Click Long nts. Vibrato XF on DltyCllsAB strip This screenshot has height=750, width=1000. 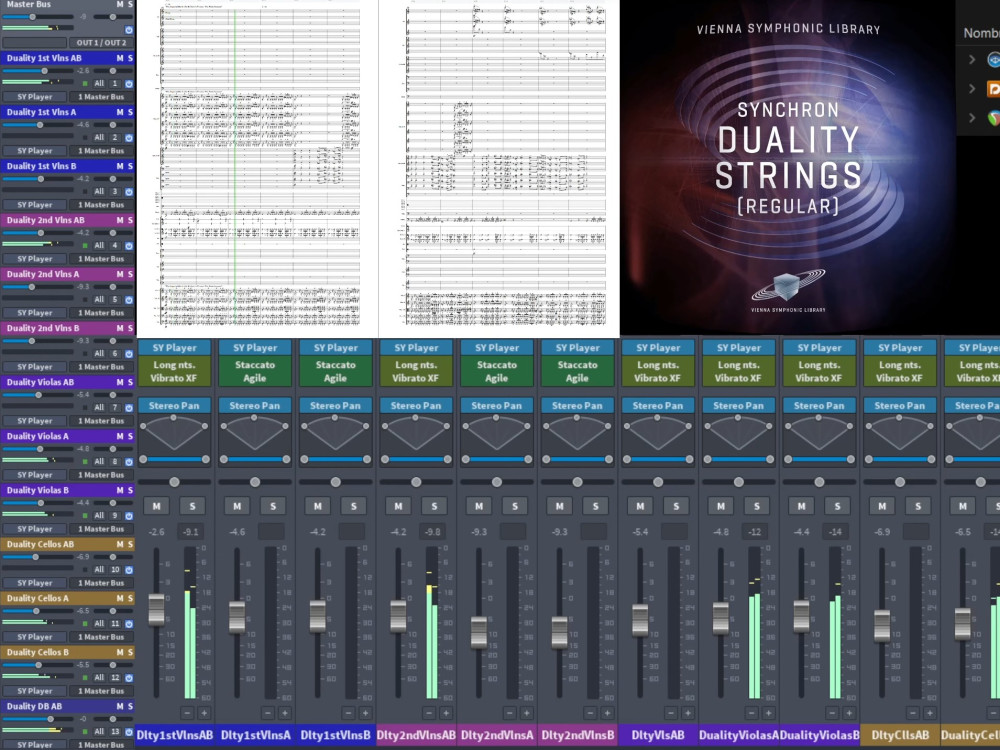(899, 371)
